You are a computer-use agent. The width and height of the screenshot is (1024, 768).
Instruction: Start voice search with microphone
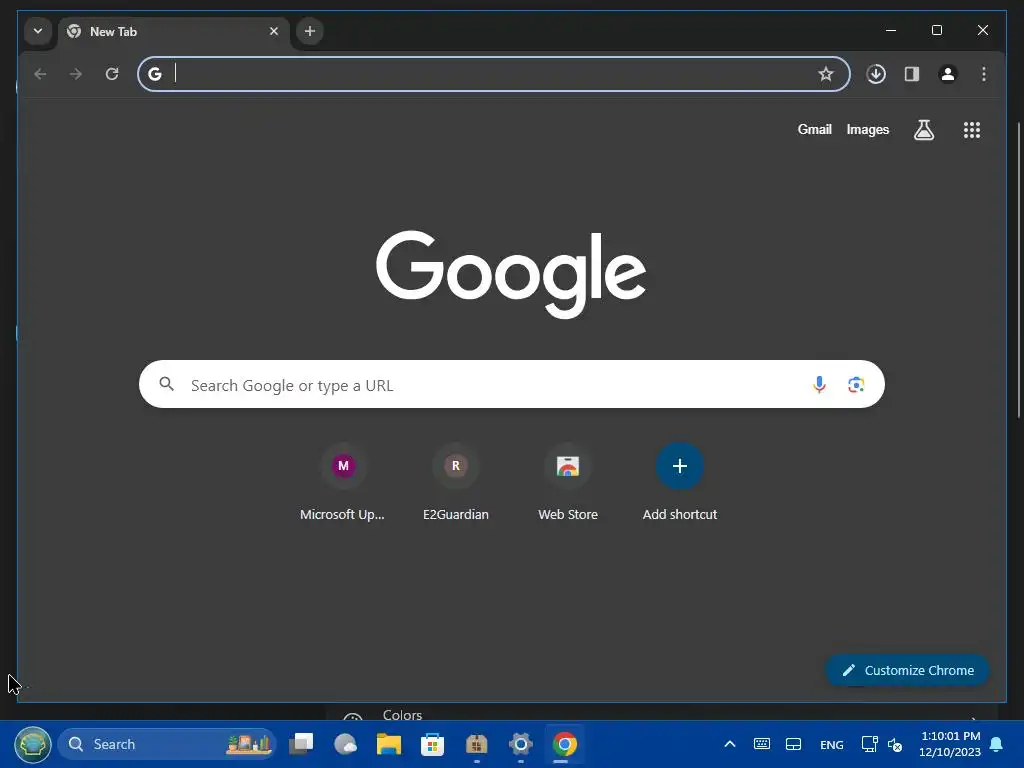point(819,385)
